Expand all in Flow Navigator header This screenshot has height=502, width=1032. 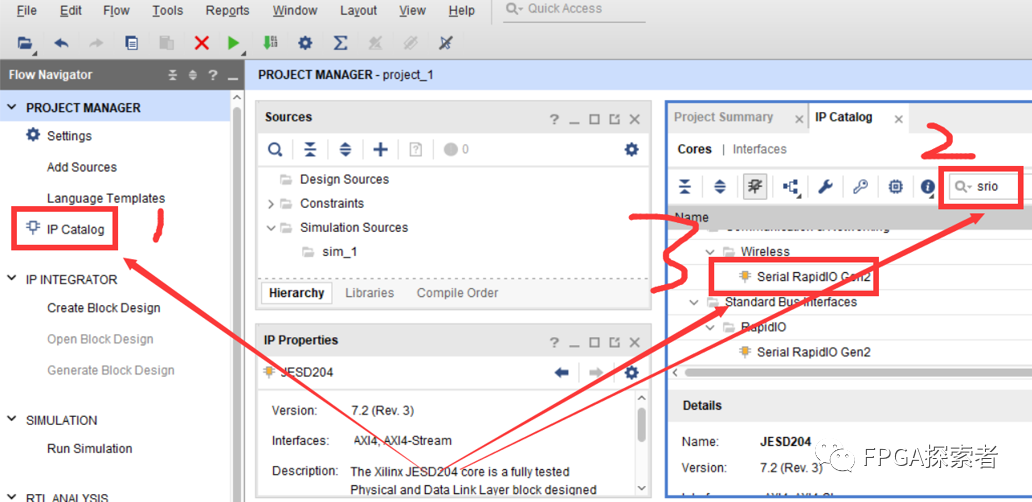click(x=193, y=75)
